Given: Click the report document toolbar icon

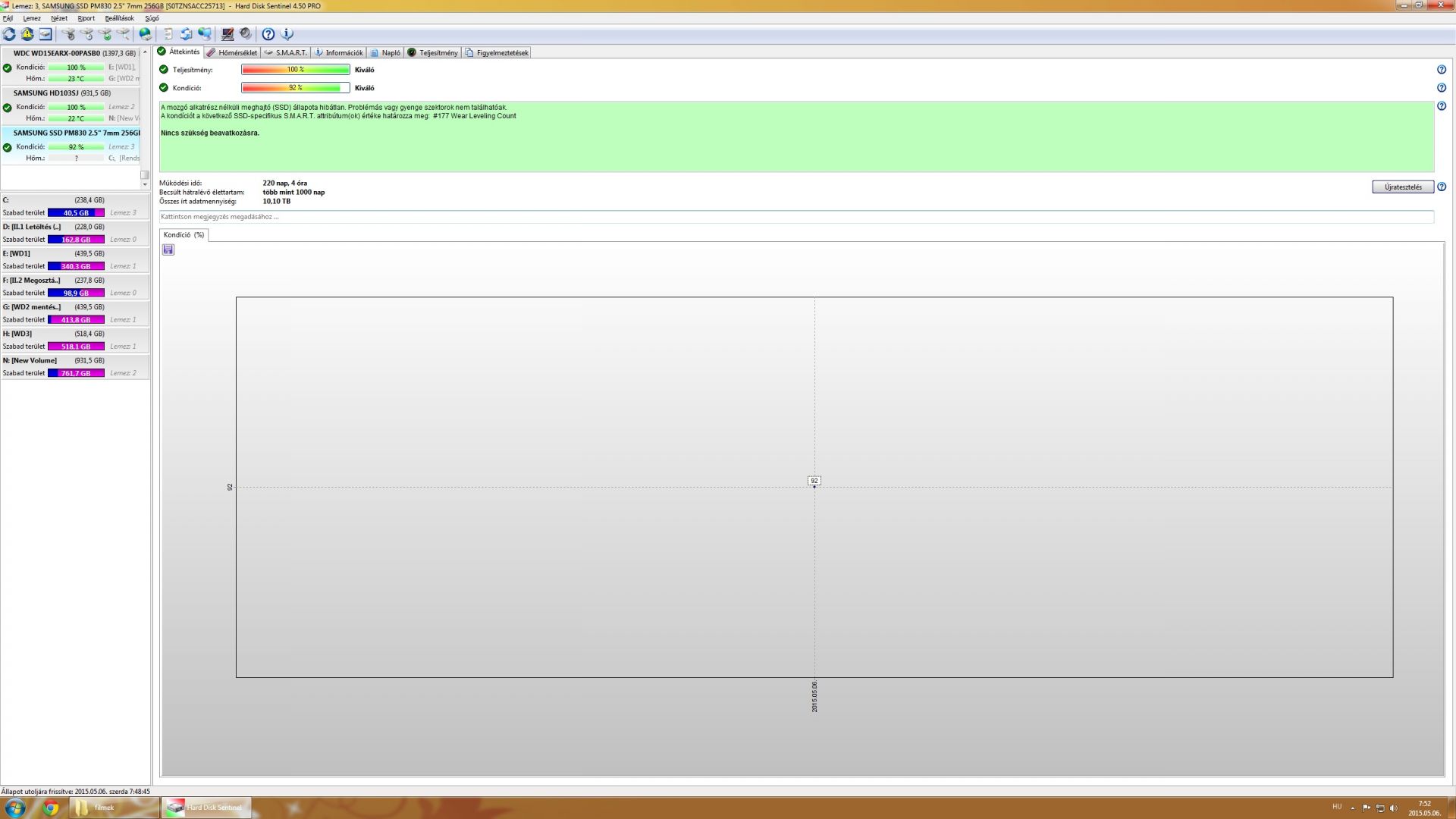Looking at the screenshot, I should pyautogui.click(x=168, y=34).
